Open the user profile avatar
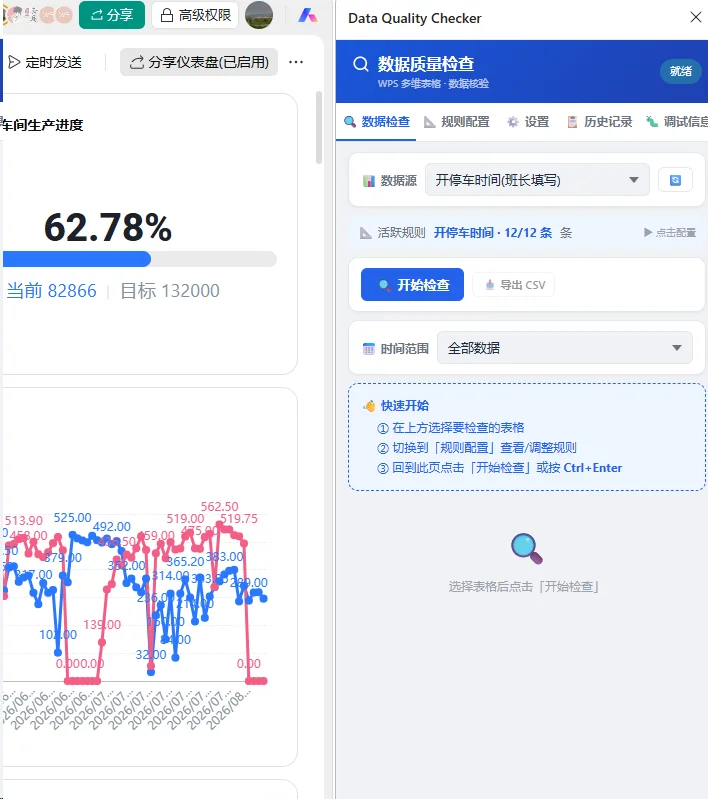The height and width of the screenshot is (799, 708). point(259,15)
